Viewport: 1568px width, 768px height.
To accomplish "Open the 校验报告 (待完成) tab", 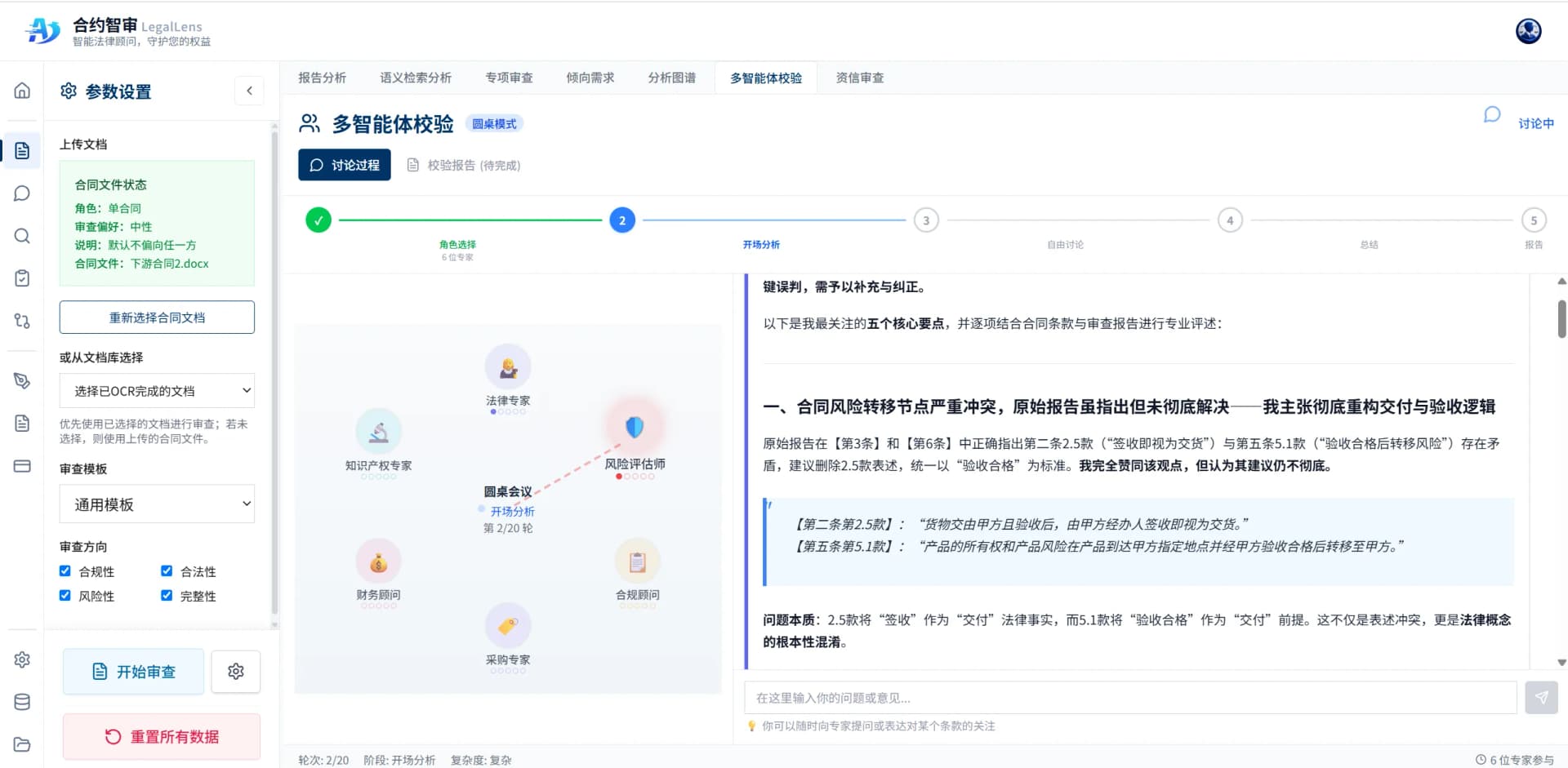I will (464, 165).
